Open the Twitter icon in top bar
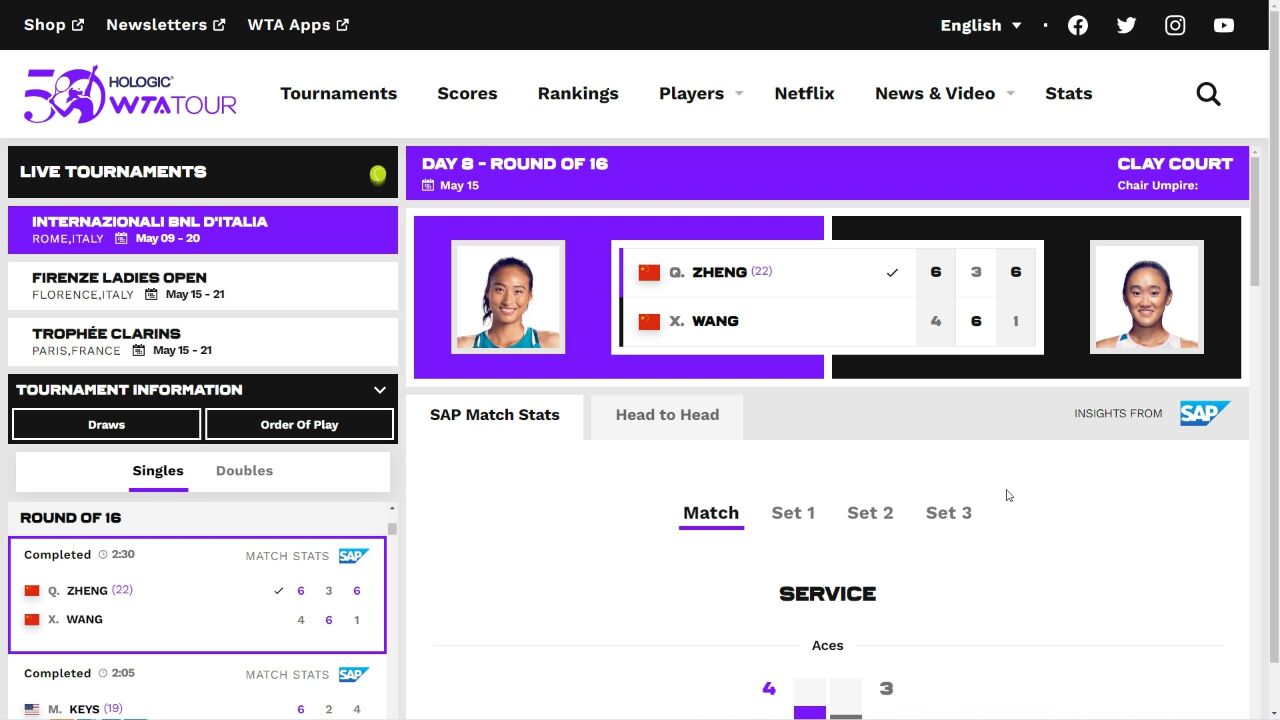Screen dimensions: 1280x720 (1127, 25)
